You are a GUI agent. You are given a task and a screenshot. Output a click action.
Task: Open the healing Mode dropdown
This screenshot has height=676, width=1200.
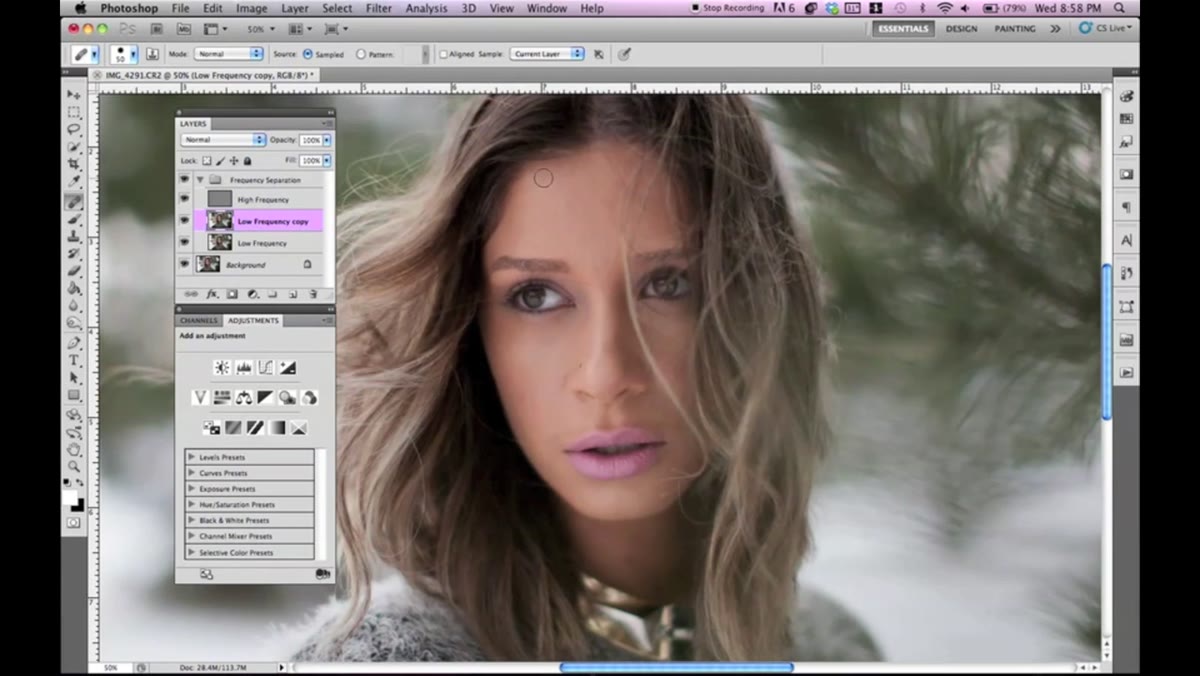pyautogui.click(x=229, y=54)
